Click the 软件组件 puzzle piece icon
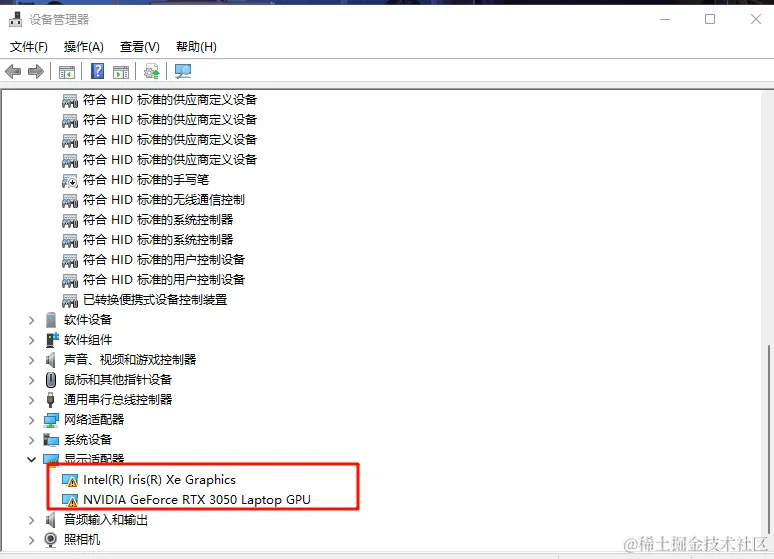The image size is (774, 559). 51,340
